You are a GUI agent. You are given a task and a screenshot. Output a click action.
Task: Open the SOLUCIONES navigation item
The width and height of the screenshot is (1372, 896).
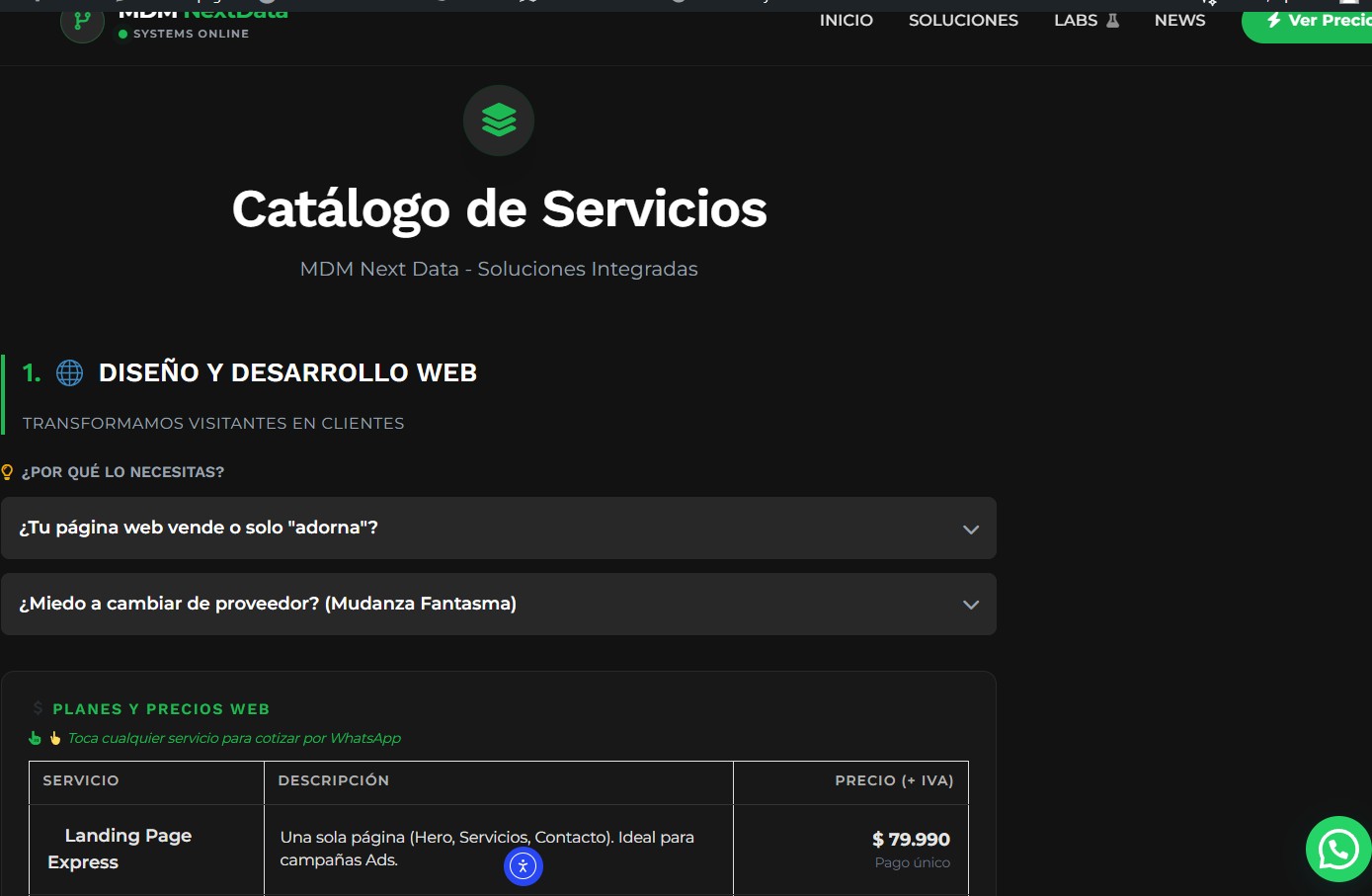[x=962, y=21]
